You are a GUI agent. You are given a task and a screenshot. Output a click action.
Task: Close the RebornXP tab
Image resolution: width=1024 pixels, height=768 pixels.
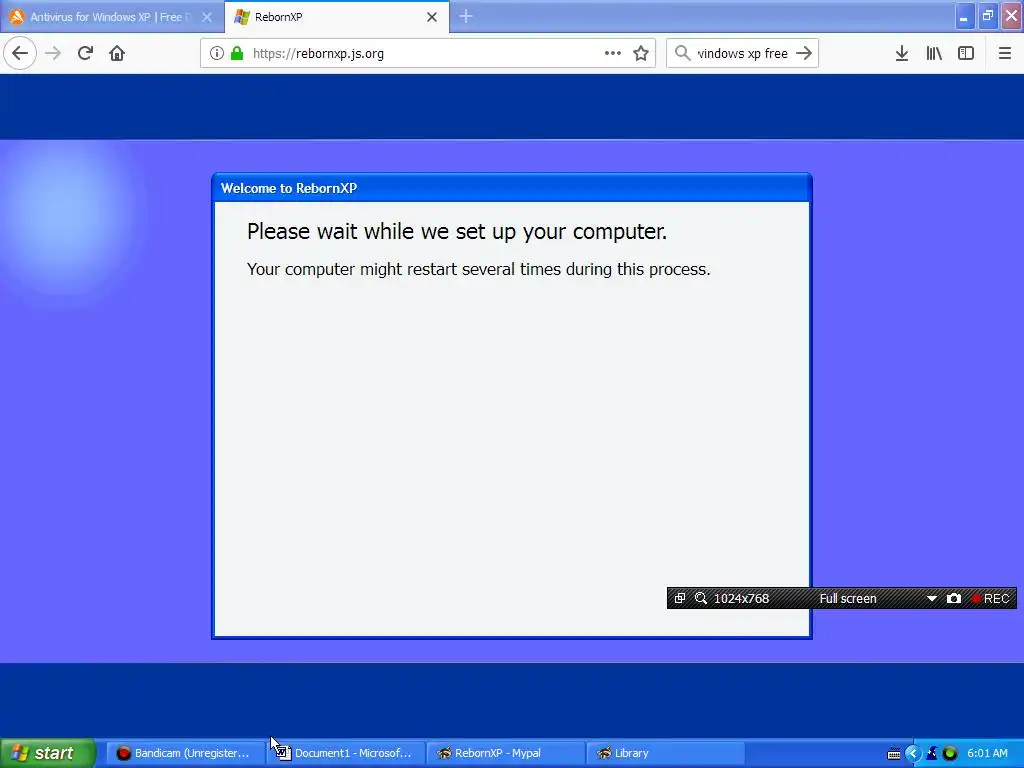point(432,17)
